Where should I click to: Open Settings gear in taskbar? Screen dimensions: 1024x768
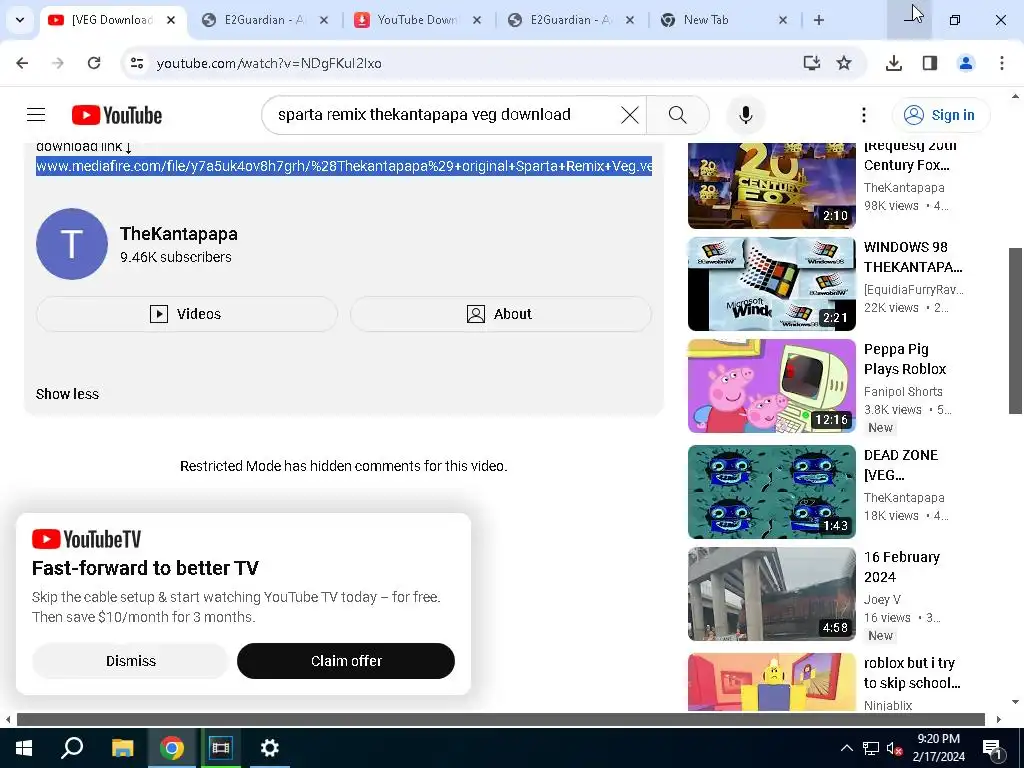270,748
